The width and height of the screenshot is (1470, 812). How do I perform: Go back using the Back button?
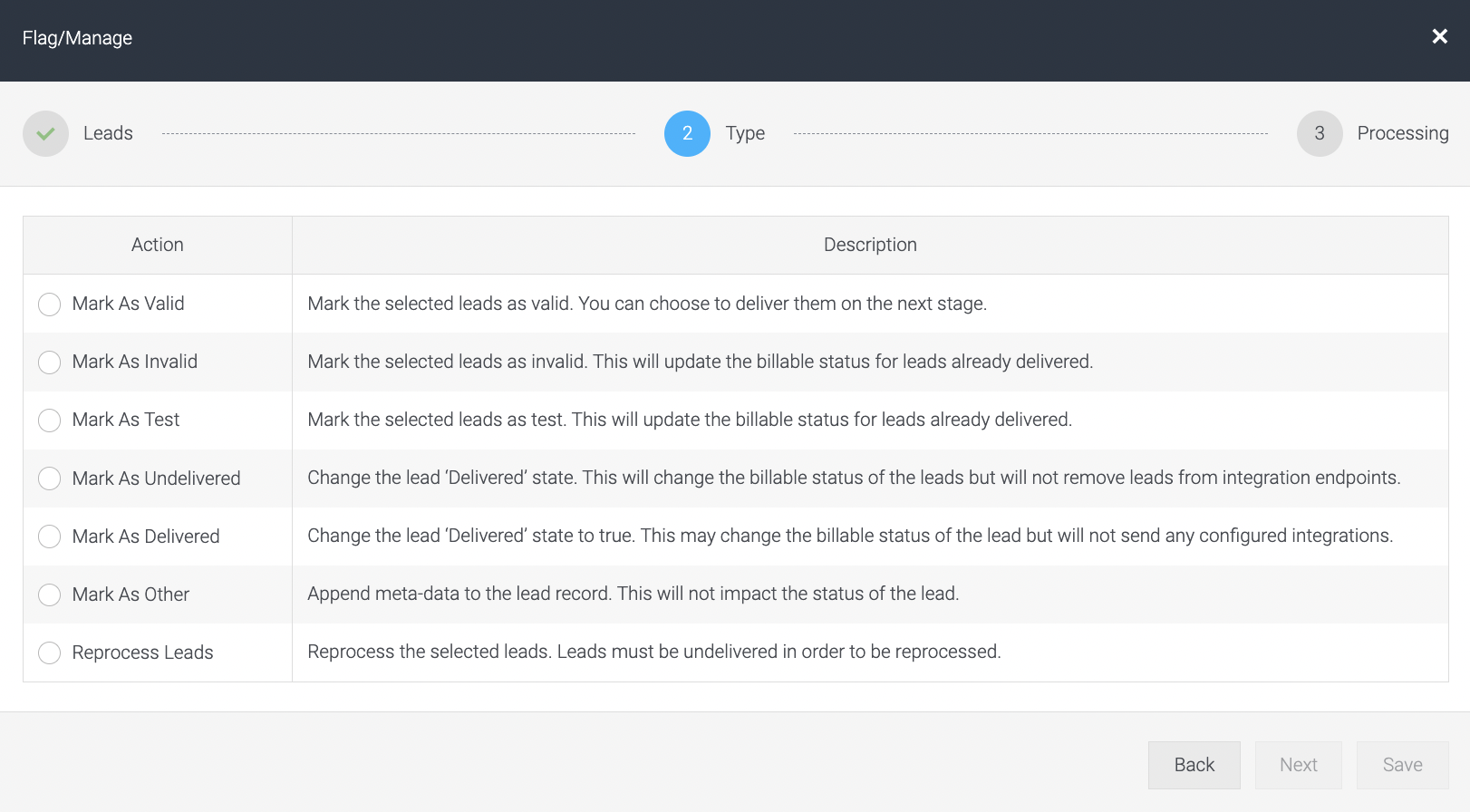[x=1194, y=765]
